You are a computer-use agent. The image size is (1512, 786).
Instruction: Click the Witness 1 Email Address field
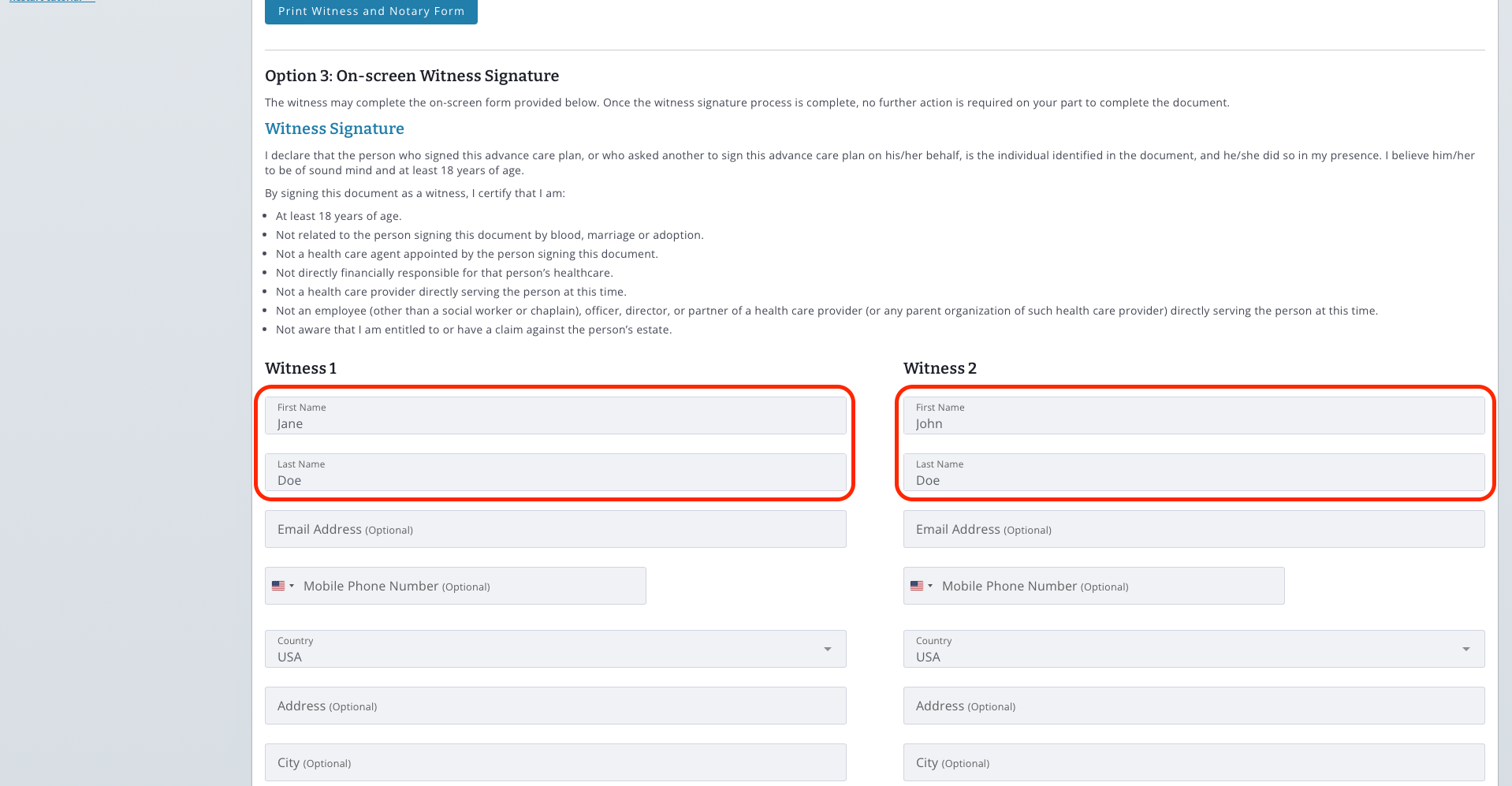(x=555, y=528)
